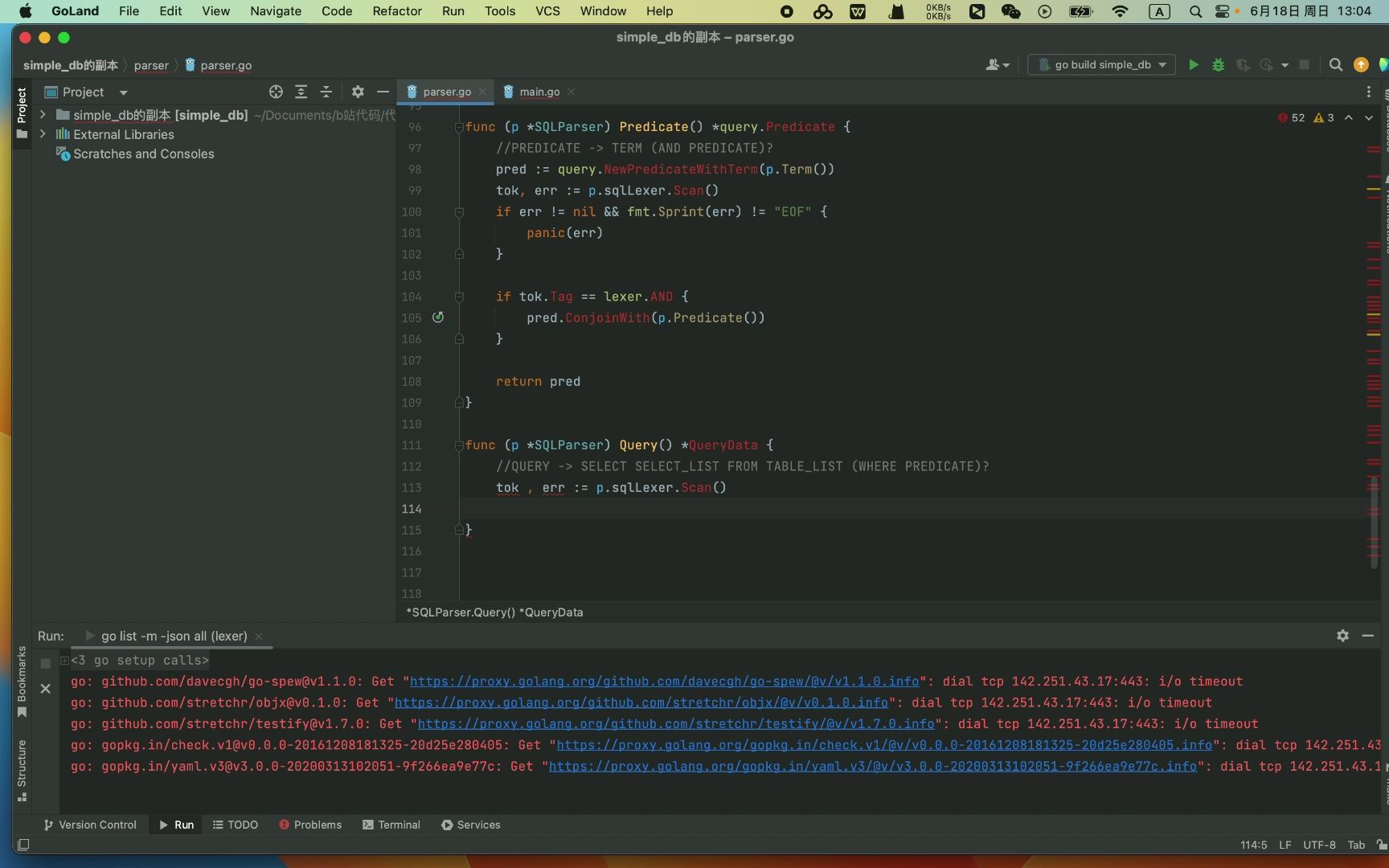The image size is (1389, 868).
Task: Change line separator LF in status bar
Action: (1285, 845)
